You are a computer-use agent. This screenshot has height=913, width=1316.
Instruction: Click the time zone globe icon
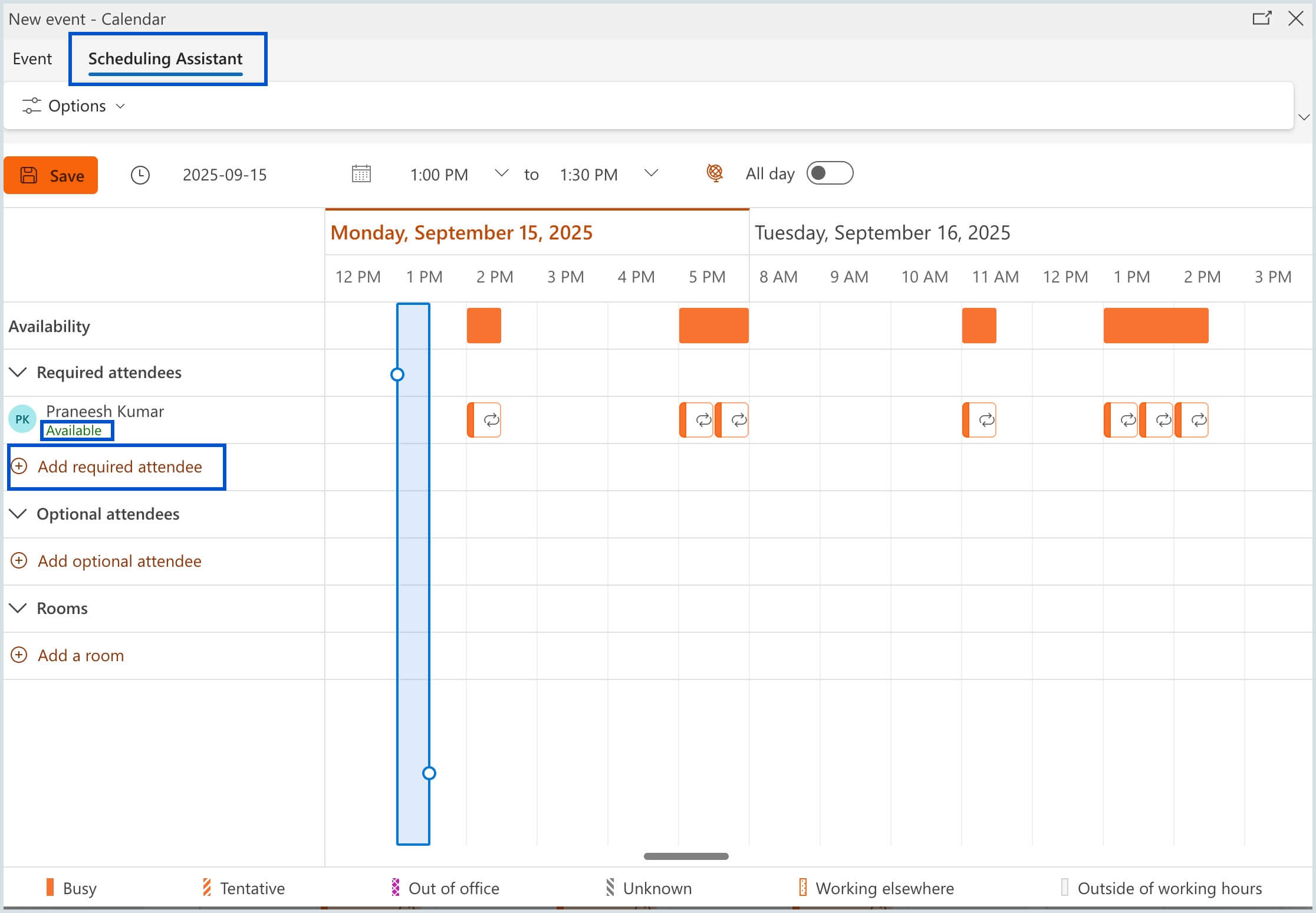(x=715, y=173)
